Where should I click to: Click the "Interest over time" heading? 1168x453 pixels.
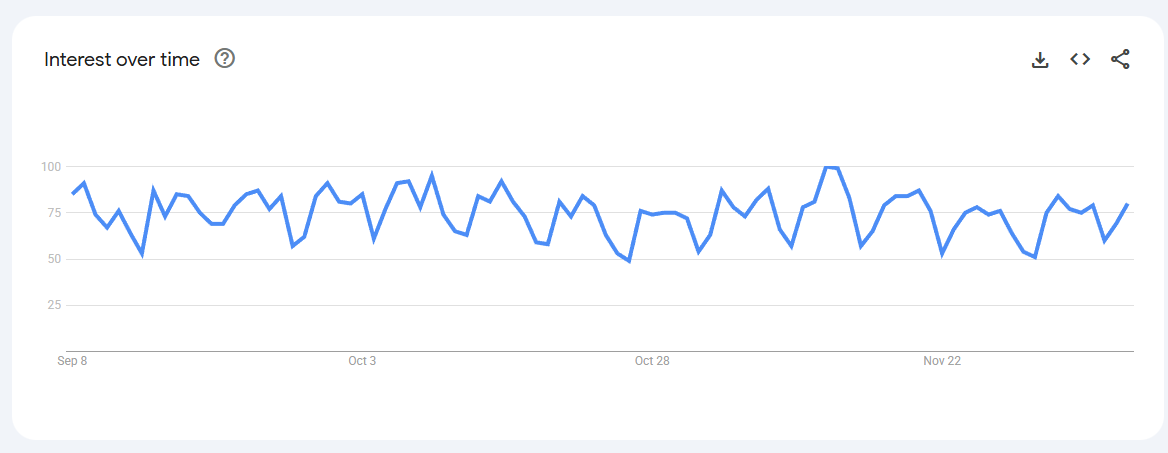tap(122, 60)
